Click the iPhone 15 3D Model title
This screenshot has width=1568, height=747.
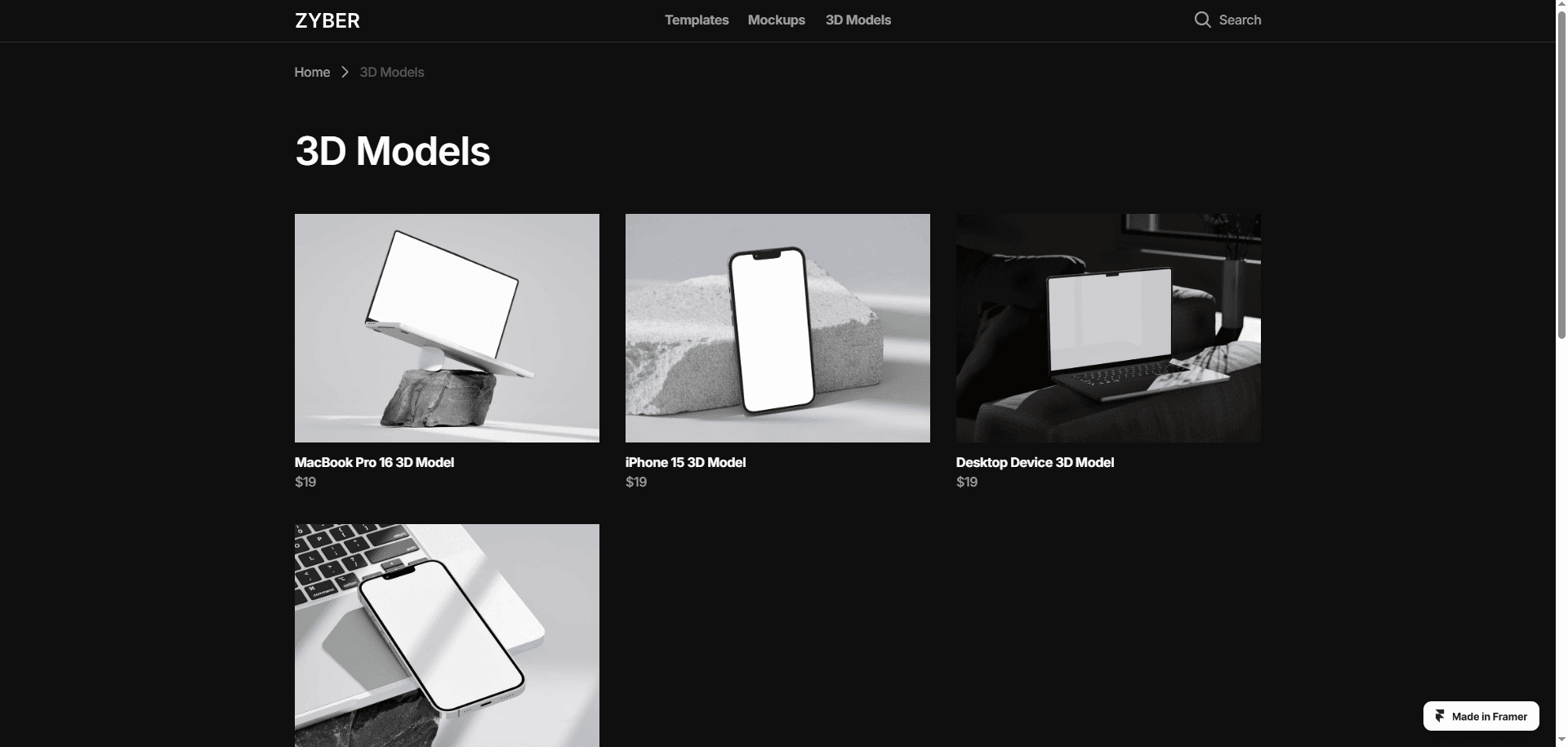(x=685, y=462)
